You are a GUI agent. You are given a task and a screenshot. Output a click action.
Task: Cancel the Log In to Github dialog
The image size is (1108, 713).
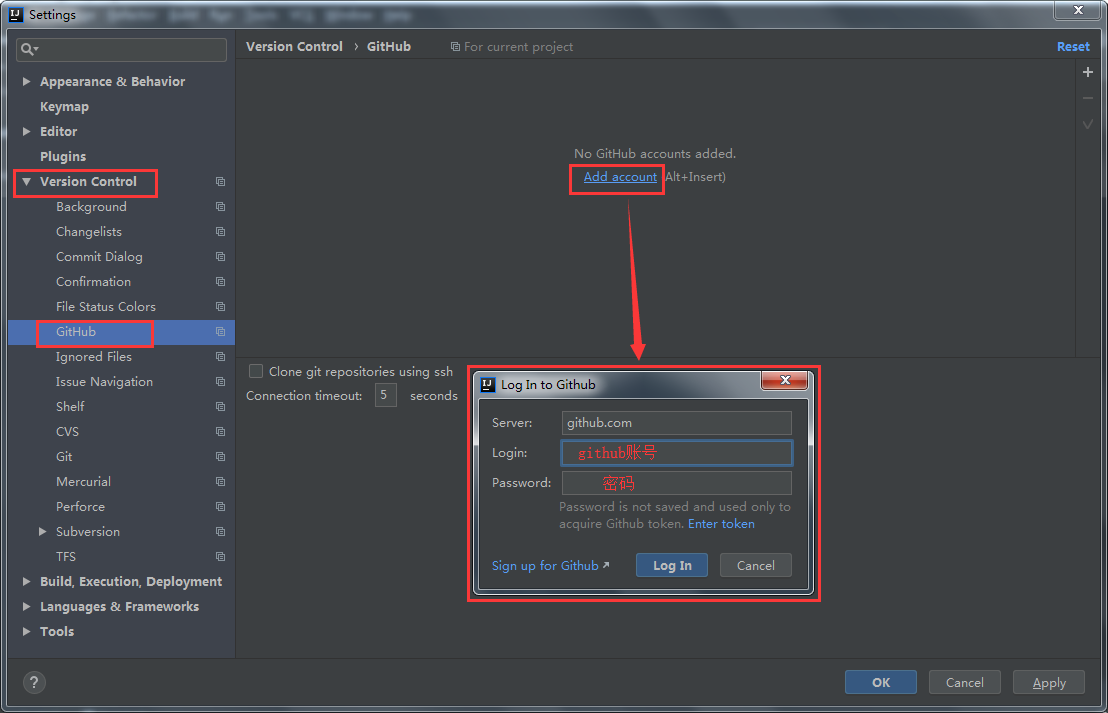tap(755, 565)
